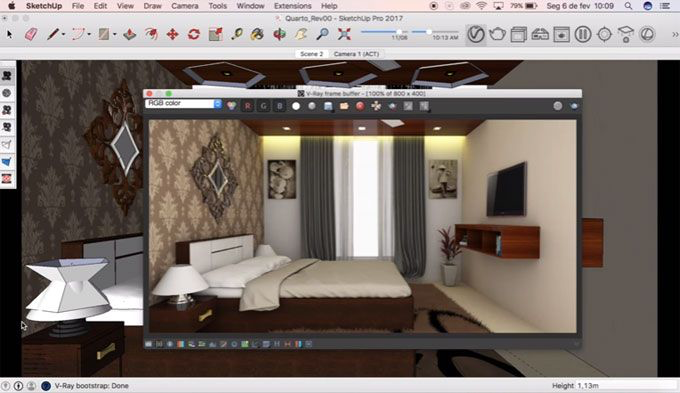Toggle red channel in frame buffer

tap(248, 106)
